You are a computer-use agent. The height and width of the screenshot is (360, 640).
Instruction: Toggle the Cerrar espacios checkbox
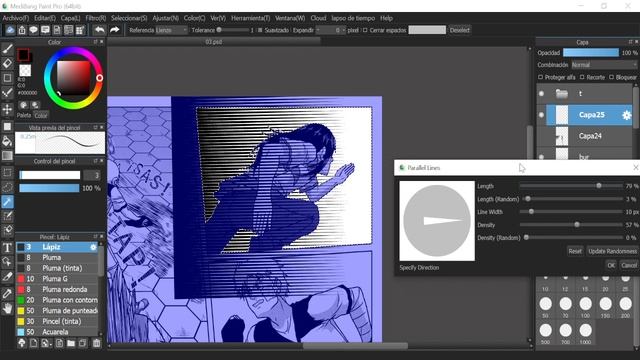coord(365,30)
